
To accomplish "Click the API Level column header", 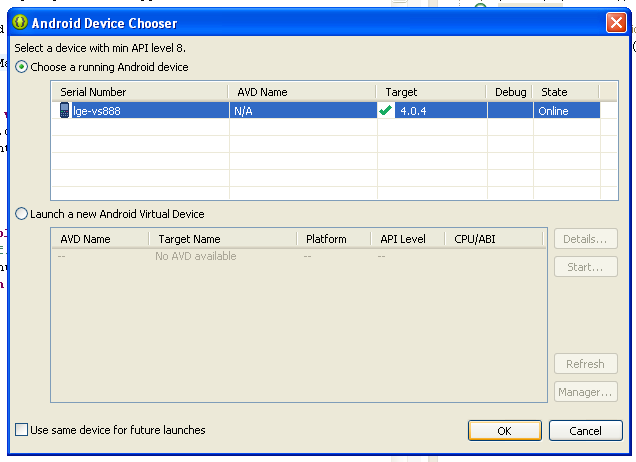I will (x=408, y=239).
